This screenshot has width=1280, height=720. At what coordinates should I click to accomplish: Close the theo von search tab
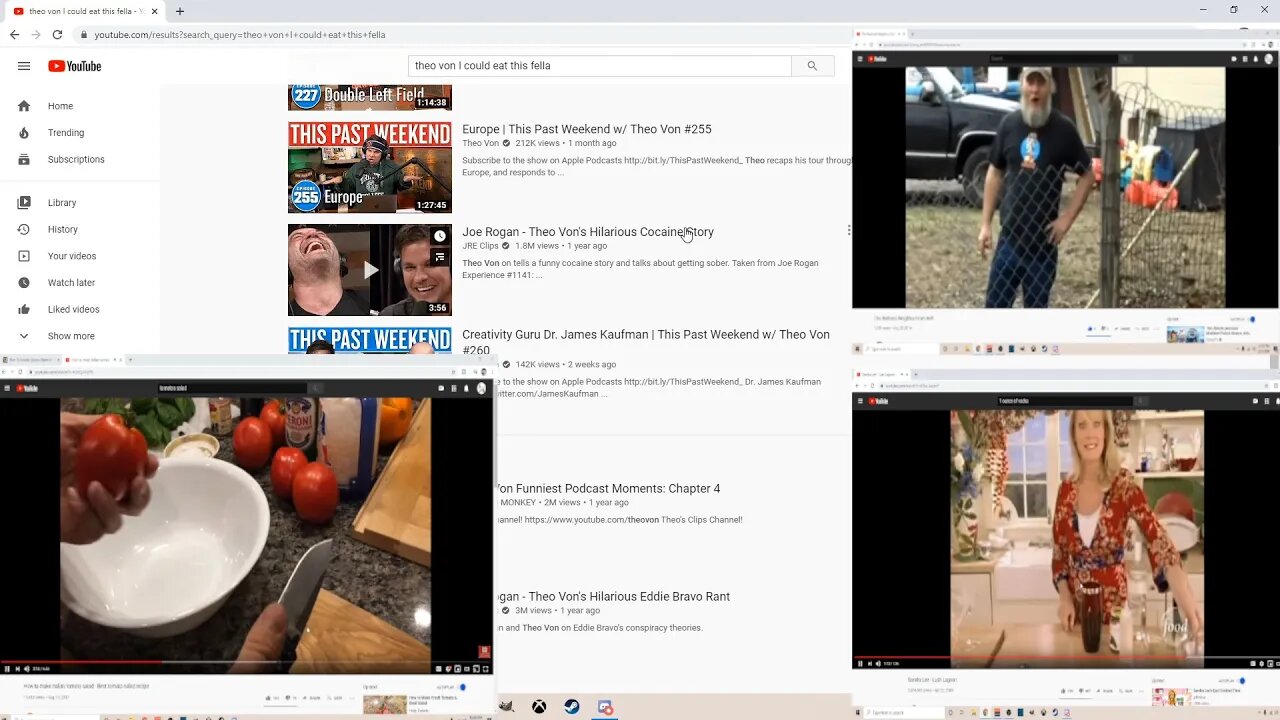pyautogui.click(x=154, y=11)
